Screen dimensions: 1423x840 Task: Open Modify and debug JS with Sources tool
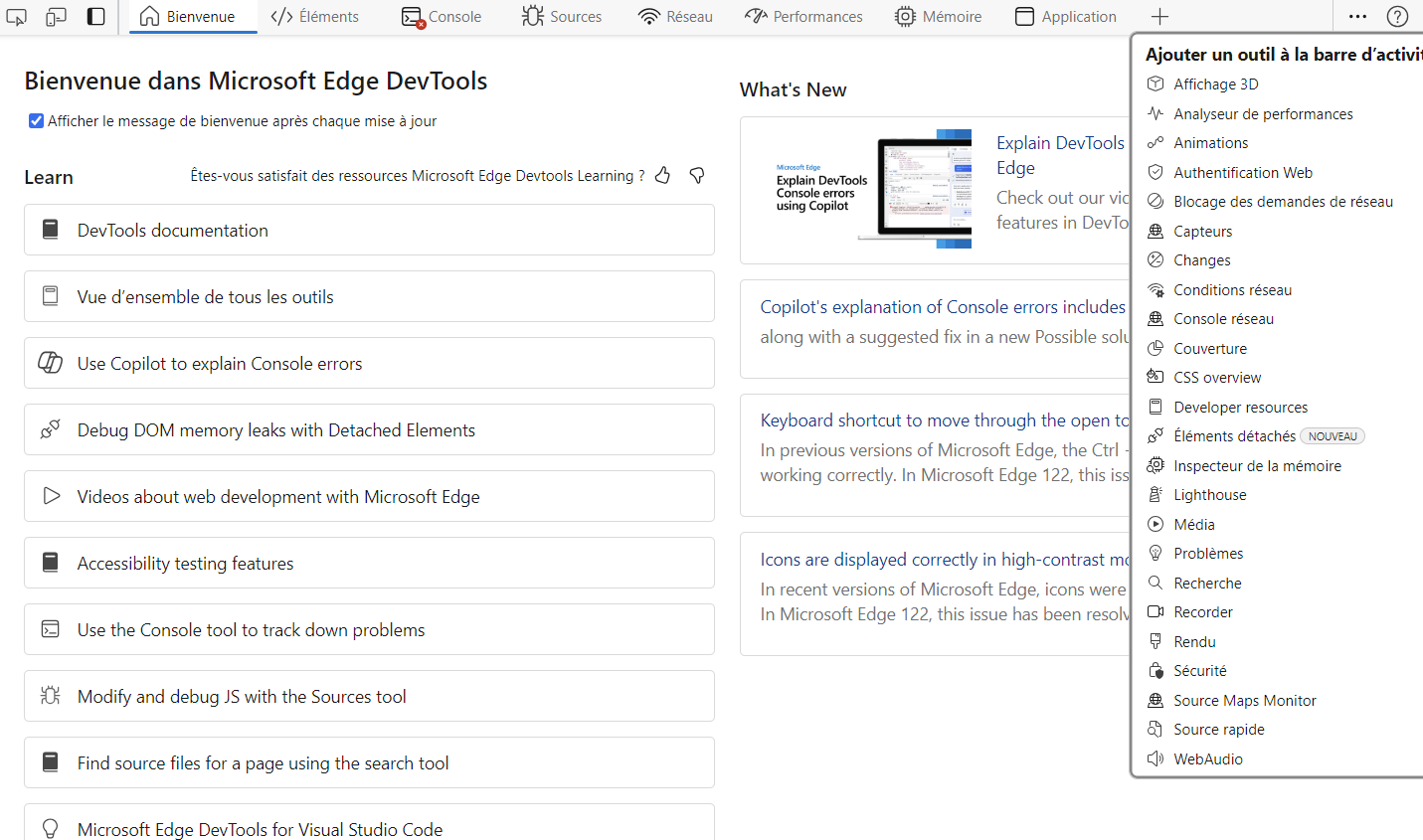click(x=369, y=696)
